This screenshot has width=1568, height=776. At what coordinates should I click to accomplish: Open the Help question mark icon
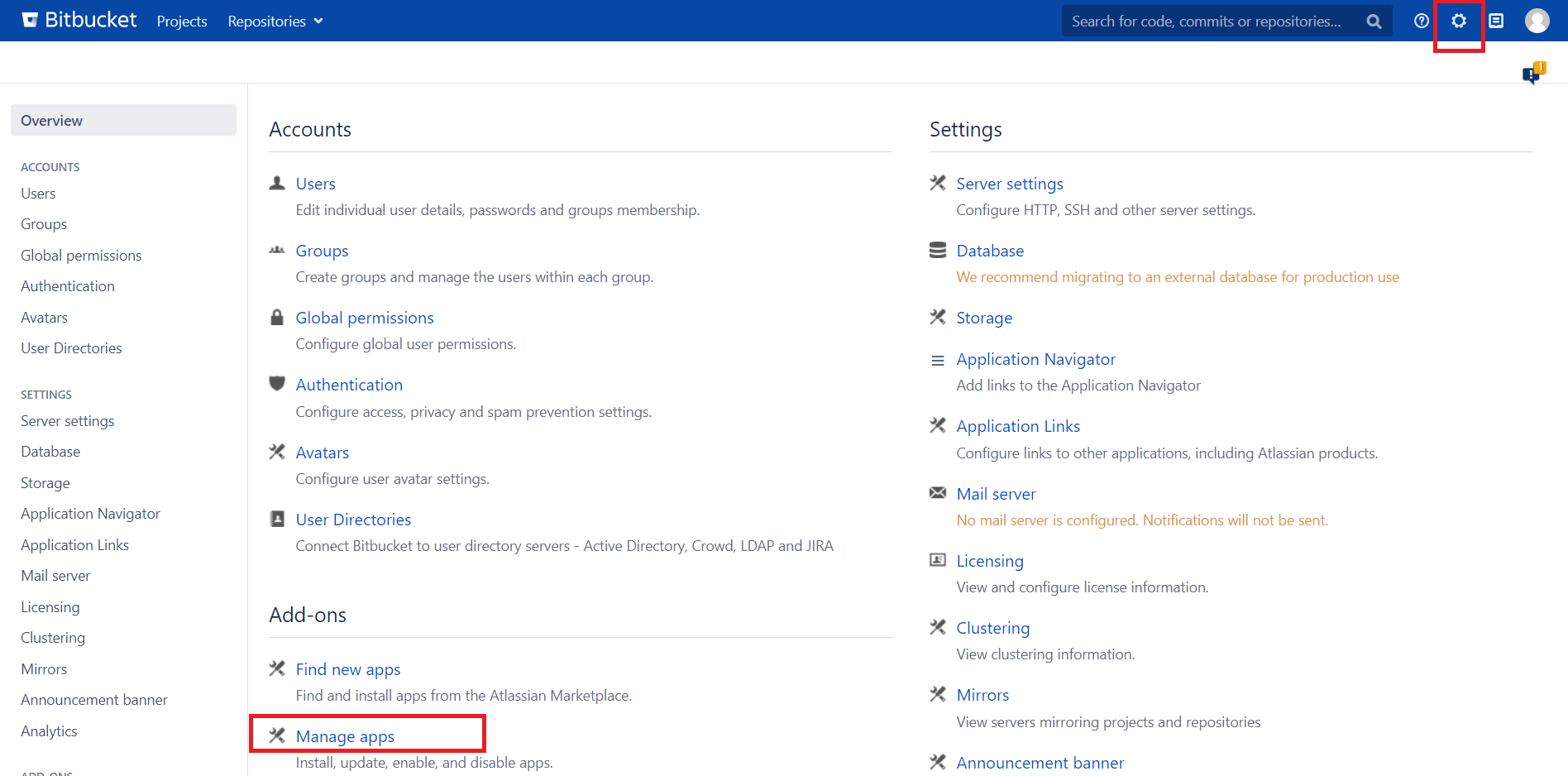[1421, 21]
